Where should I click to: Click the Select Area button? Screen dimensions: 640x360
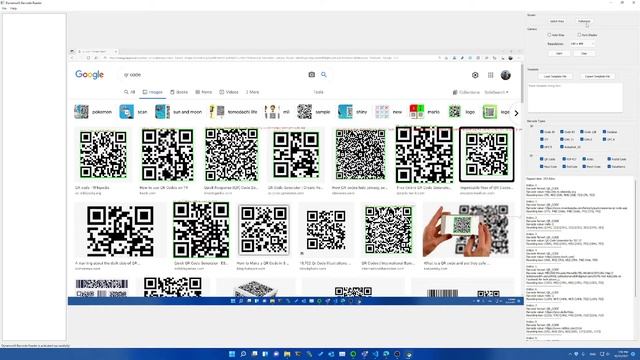point(557,21)
